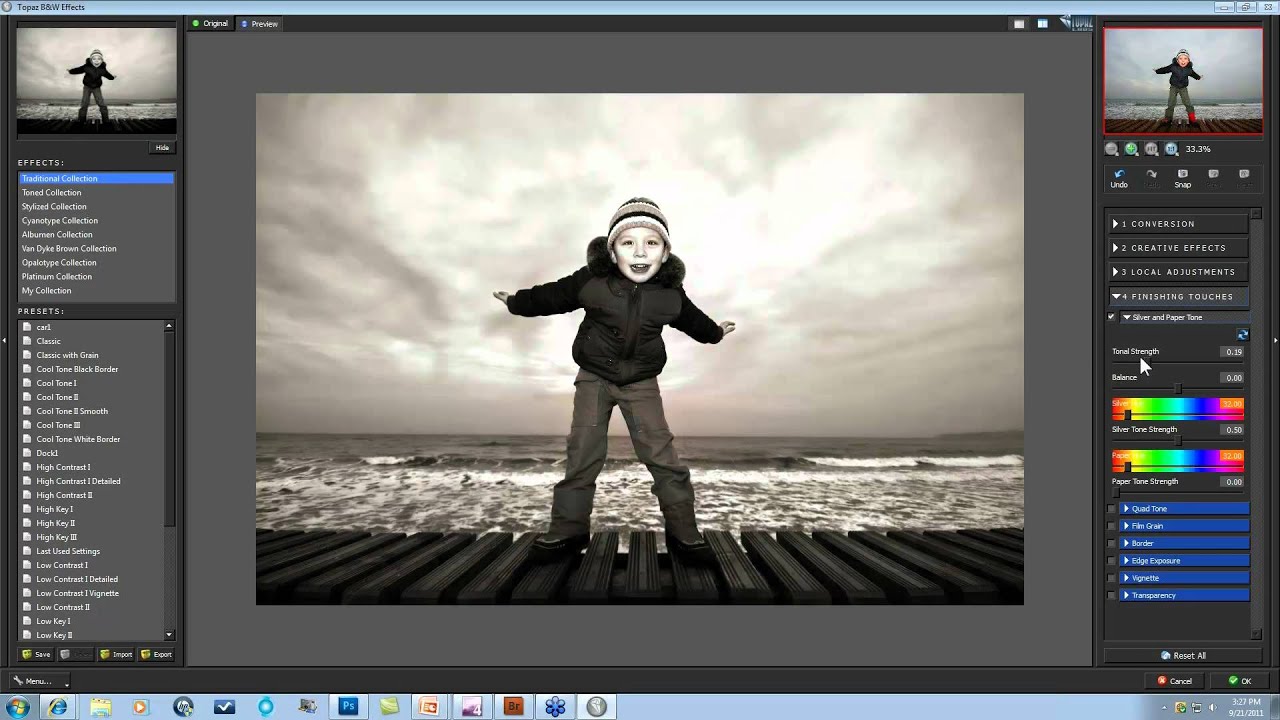The width and height of the screenshot is (1280, 720).
Task: Enable the Film Grain checkbox
Action: click(x=1111, y=526)
